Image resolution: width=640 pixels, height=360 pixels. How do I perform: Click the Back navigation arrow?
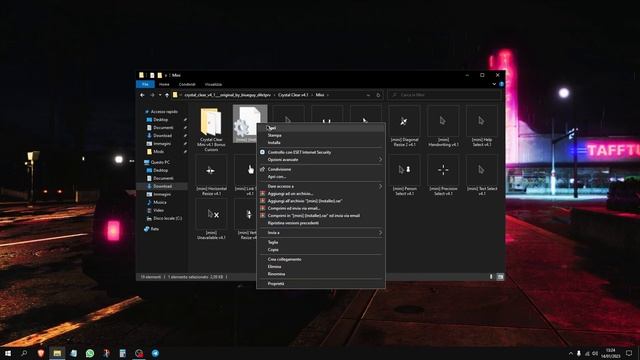[x=142, y=95]
